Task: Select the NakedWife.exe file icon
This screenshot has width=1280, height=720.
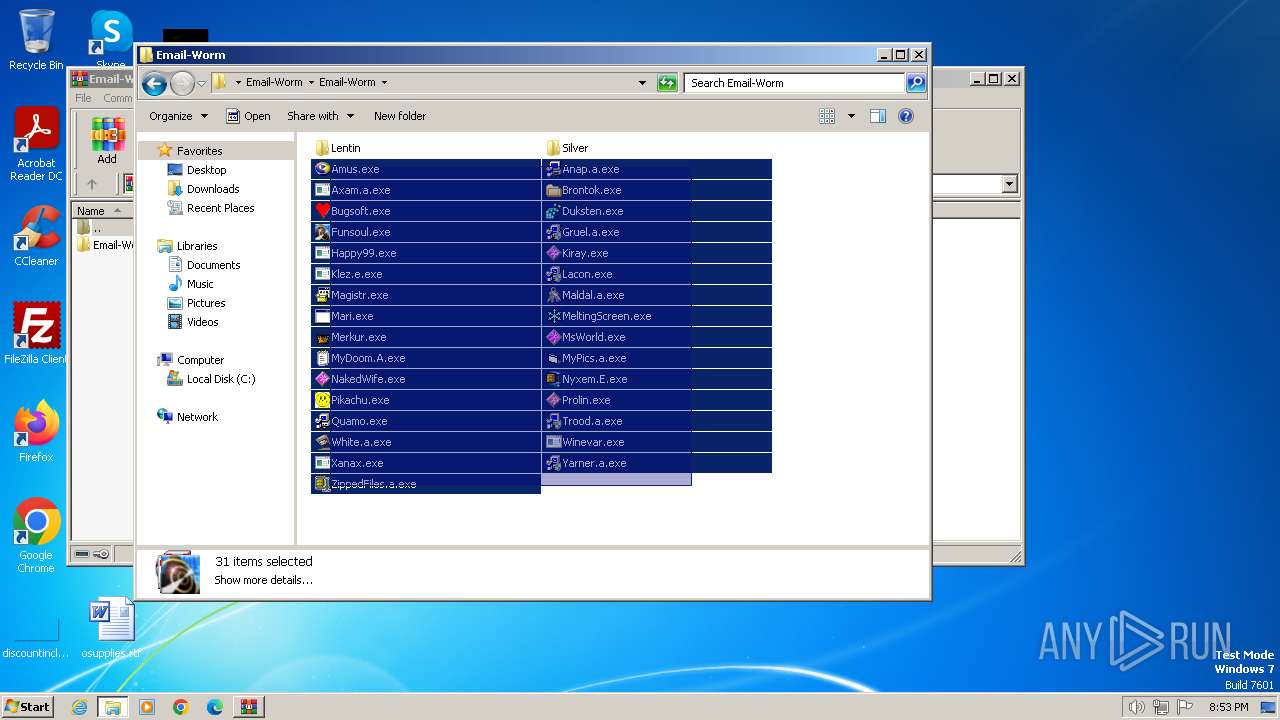Action: pyautogui.click(x=322, y=379)
